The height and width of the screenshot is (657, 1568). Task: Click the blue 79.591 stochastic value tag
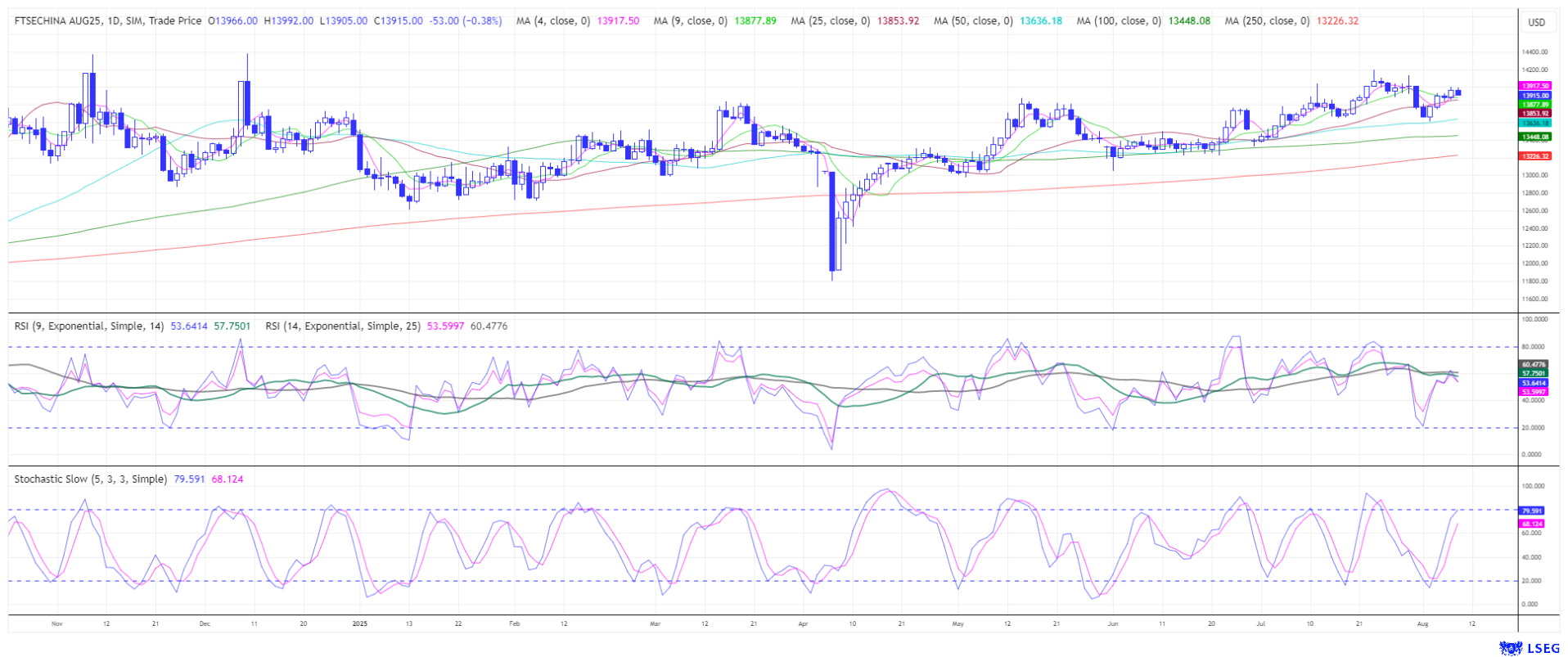point(1532,511)
